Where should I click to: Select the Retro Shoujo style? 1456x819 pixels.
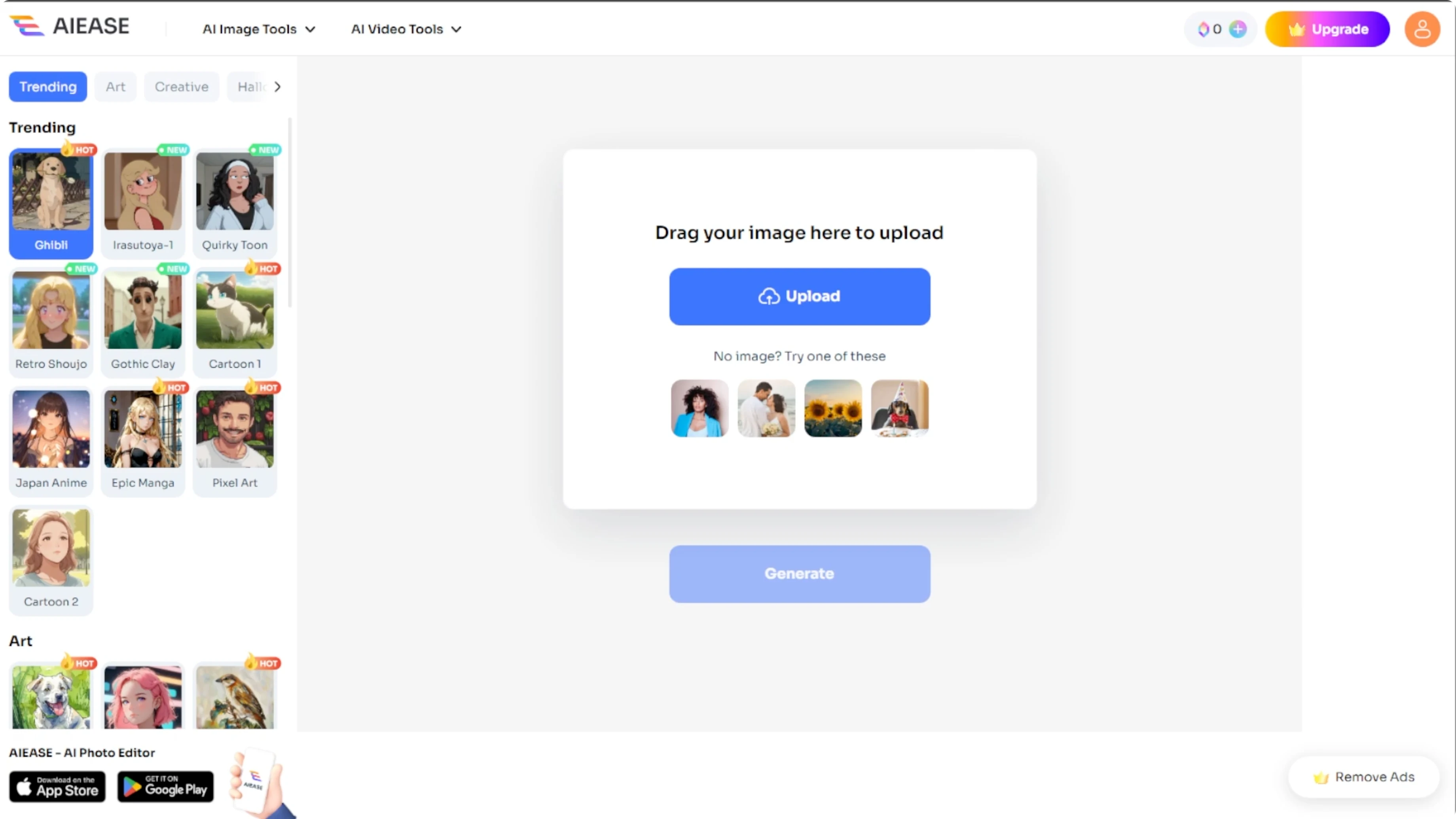coord(51,322)
